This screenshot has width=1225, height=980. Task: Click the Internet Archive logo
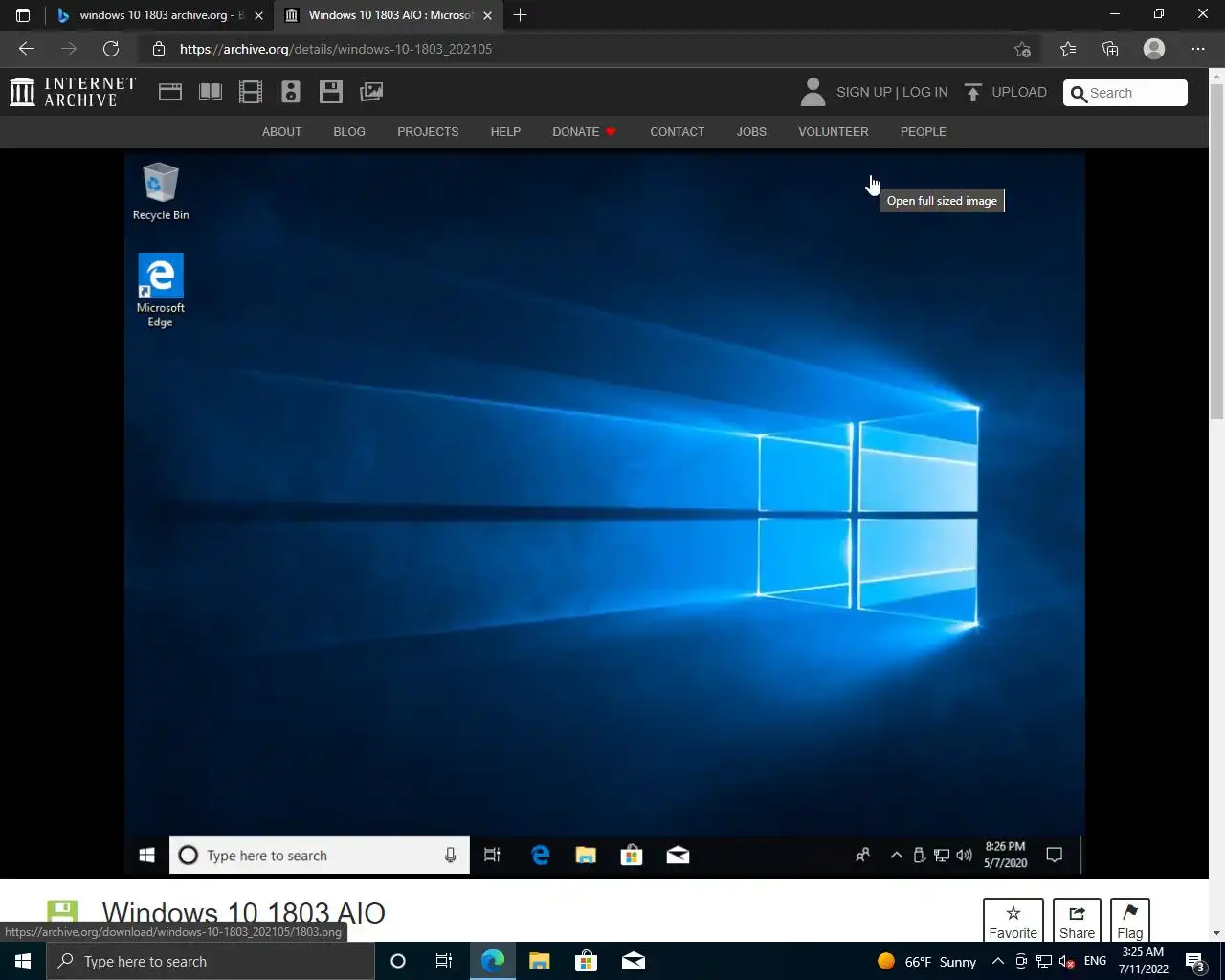73,92
